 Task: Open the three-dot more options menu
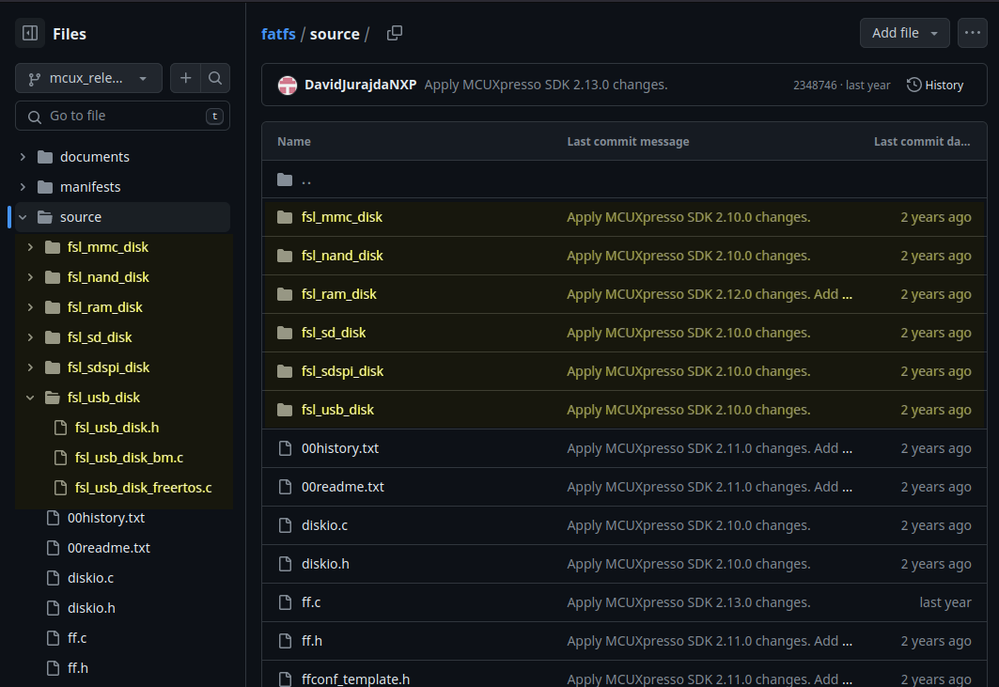coord(972,33)
